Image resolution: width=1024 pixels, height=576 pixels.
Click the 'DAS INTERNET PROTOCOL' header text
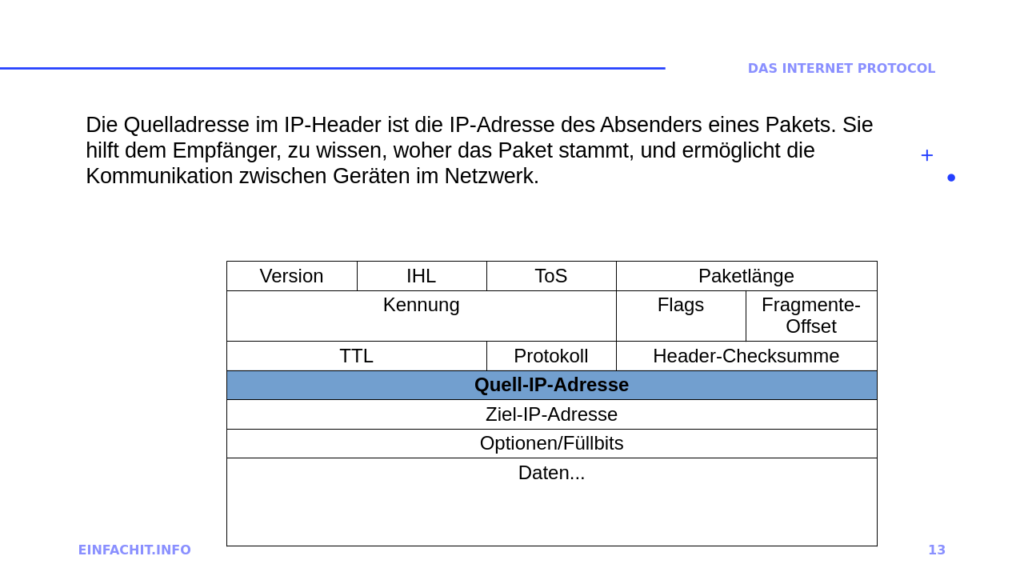point(841,69)
